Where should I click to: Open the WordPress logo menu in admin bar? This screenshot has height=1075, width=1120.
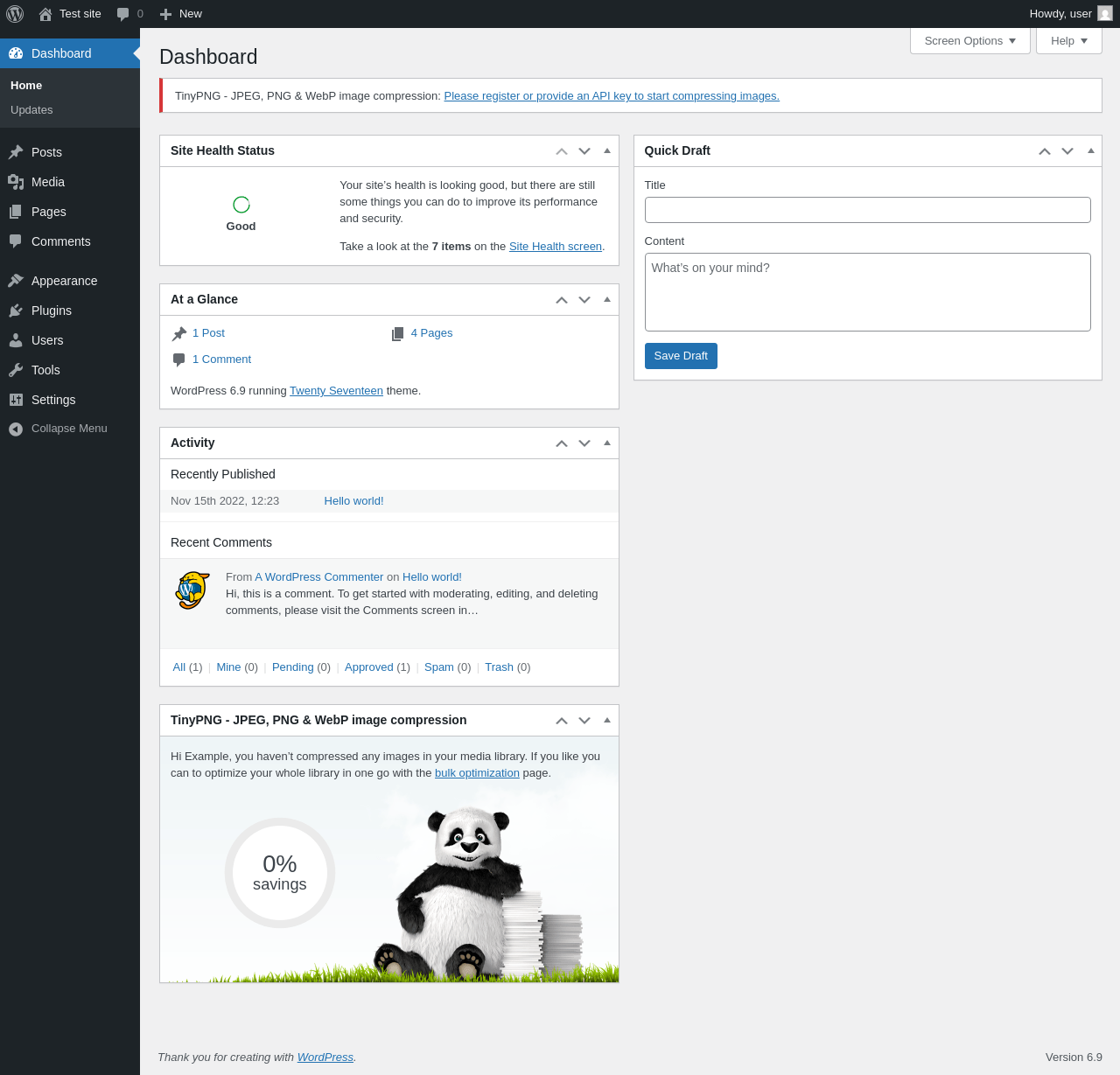point(15,14)
